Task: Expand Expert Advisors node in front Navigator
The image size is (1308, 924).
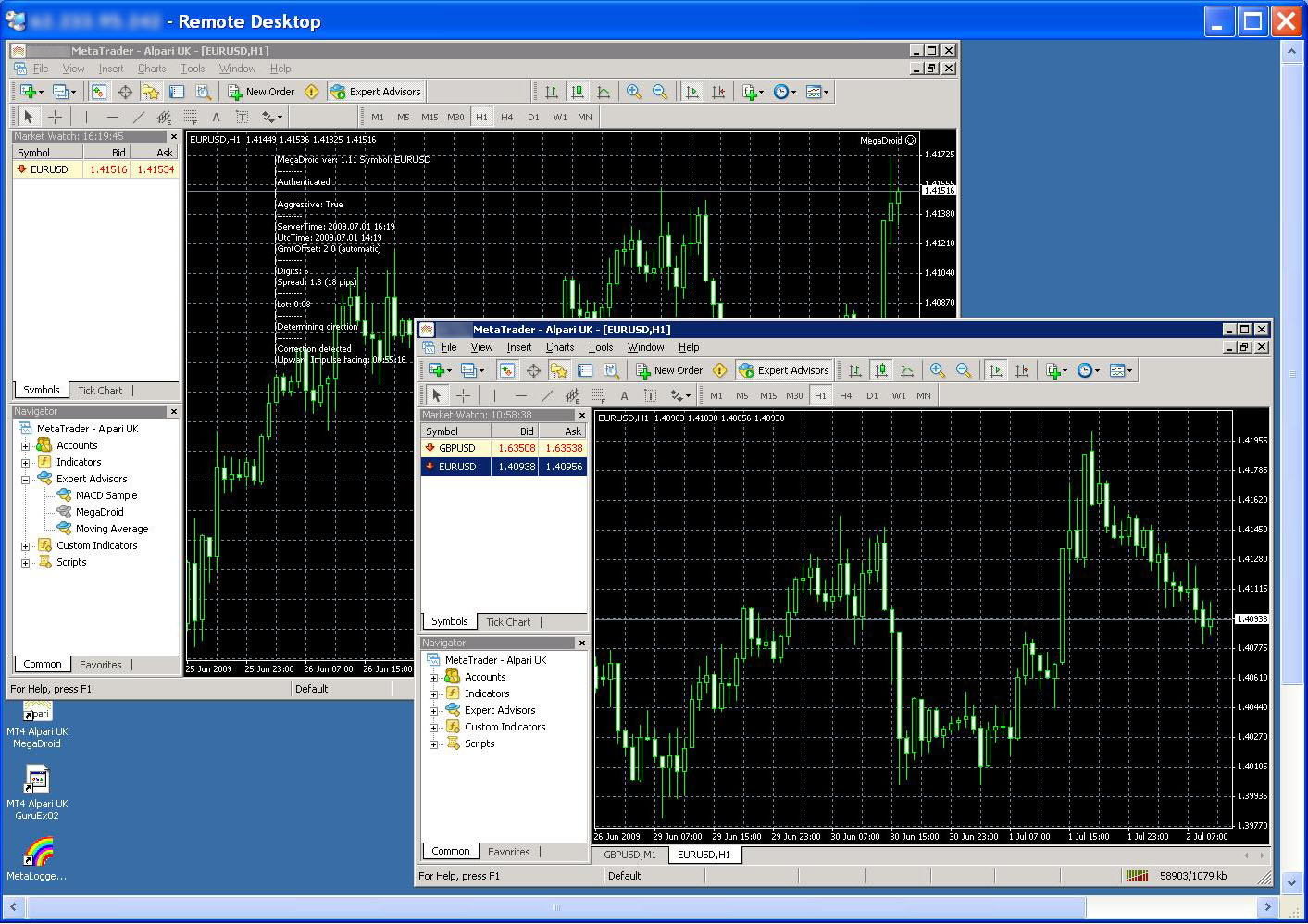Action: (x=433, y=711)
